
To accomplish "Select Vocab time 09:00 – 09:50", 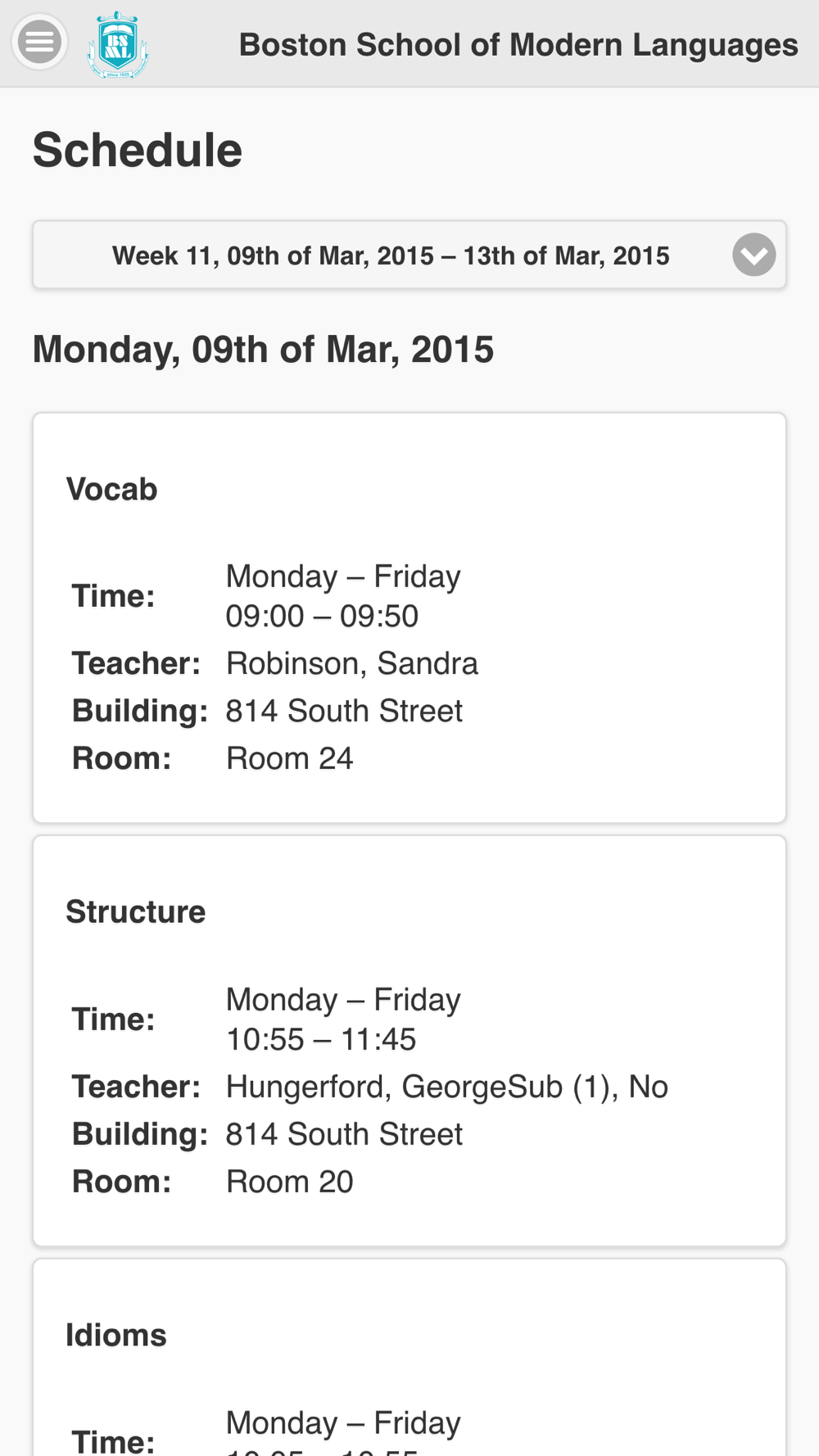I will pos(322,616).
